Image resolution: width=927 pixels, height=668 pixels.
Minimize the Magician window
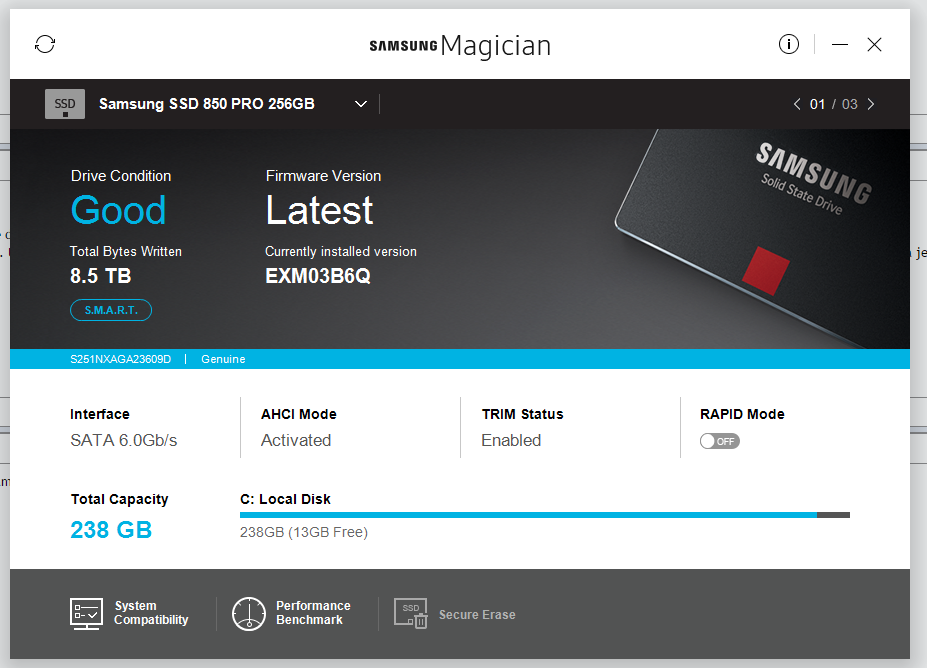(x=840, y=44)
